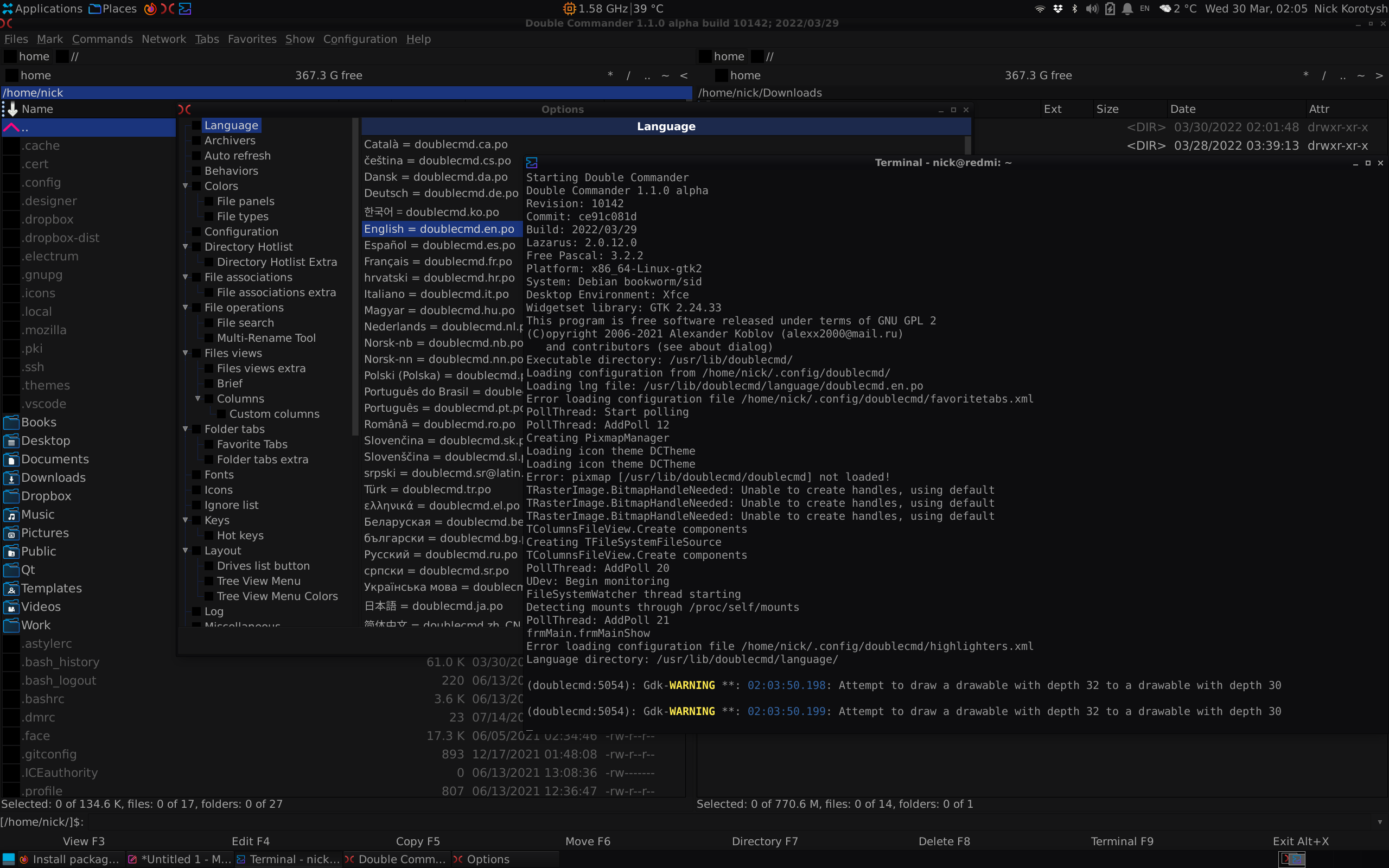Open the Downloads folder icon in left panel

11,477
